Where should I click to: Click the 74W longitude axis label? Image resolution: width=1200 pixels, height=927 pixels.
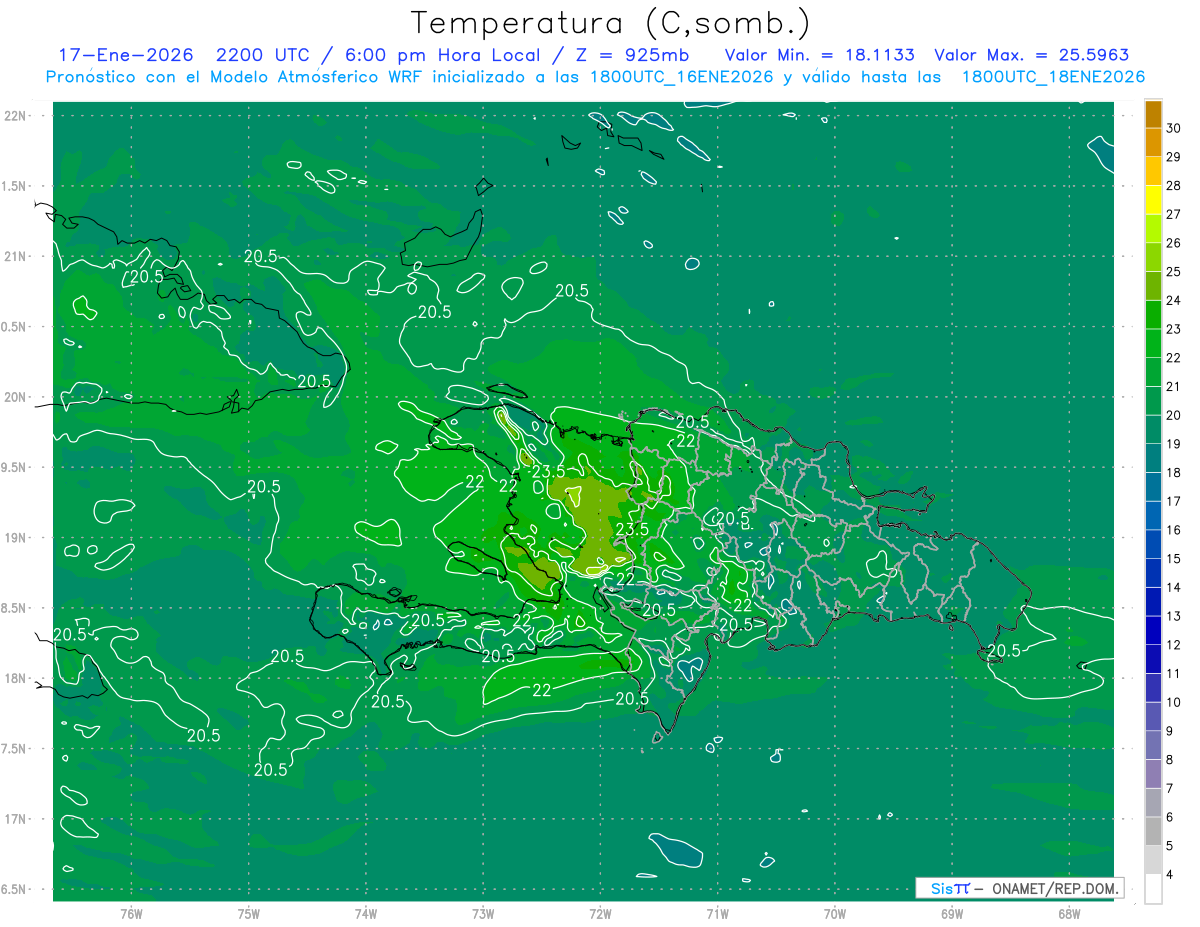coord(365,913)
